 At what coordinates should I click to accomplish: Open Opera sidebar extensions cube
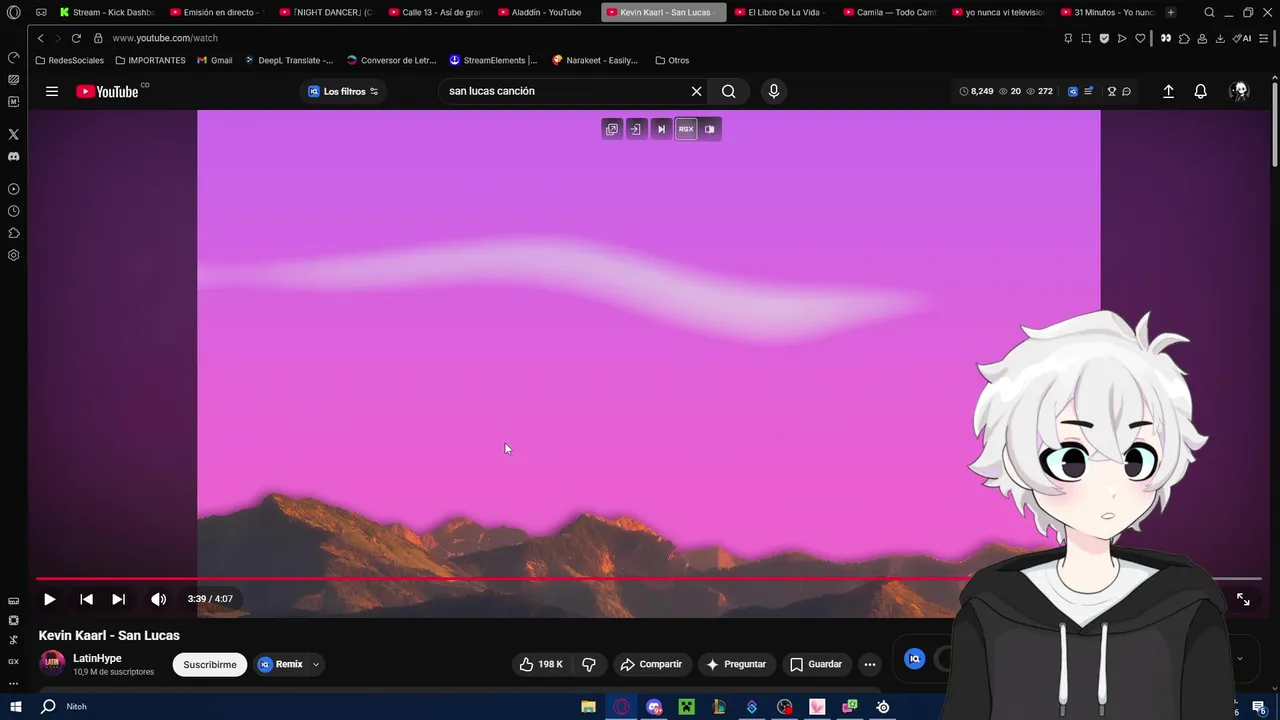[13, 233]
